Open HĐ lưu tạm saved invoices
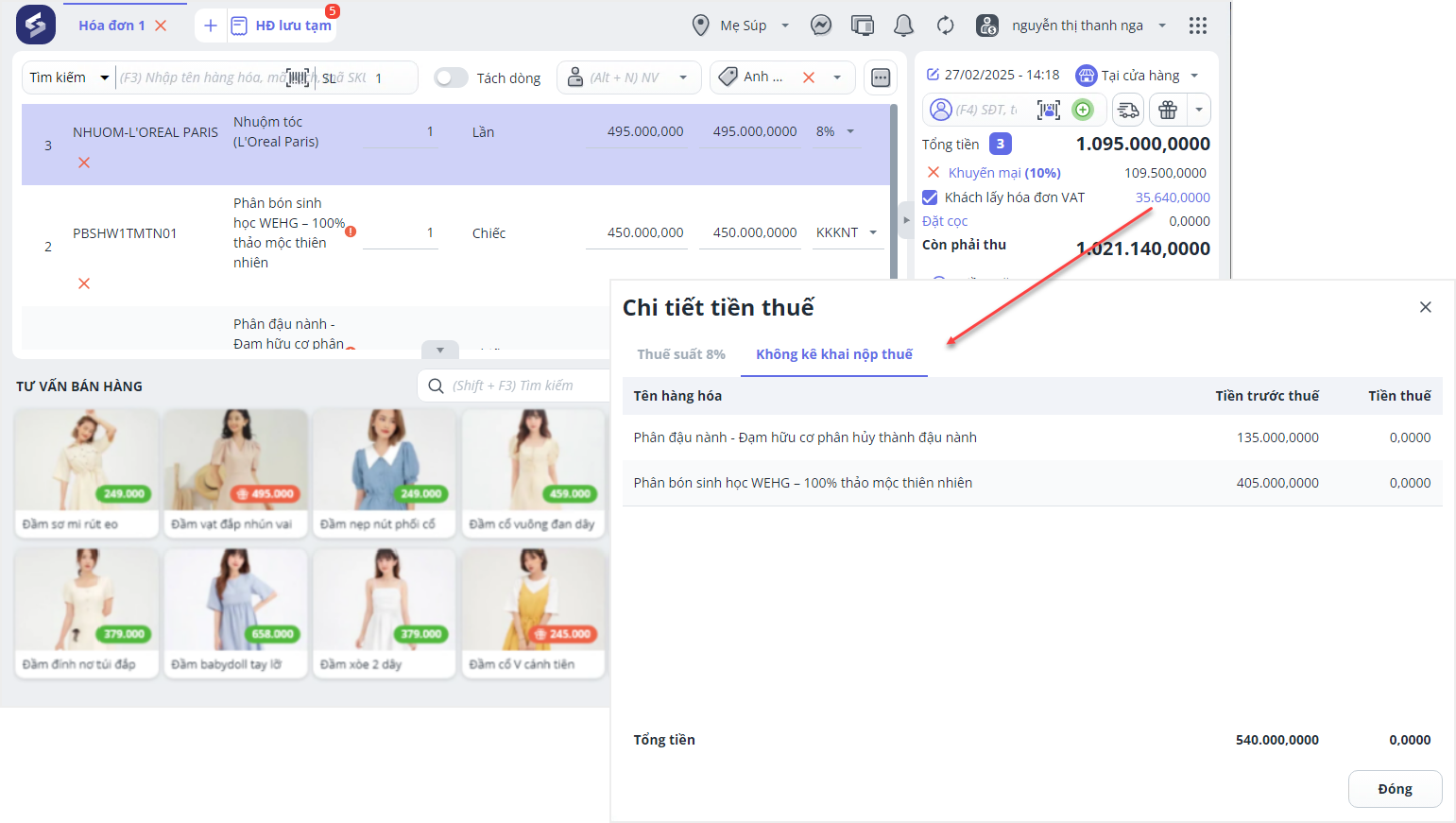1456x823 pixels. tap(282, 26)
